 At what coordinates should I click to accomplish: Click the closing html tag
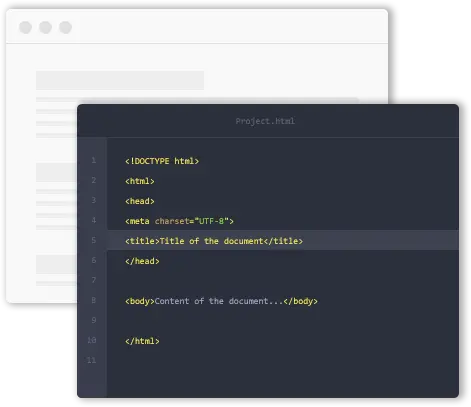142,341
